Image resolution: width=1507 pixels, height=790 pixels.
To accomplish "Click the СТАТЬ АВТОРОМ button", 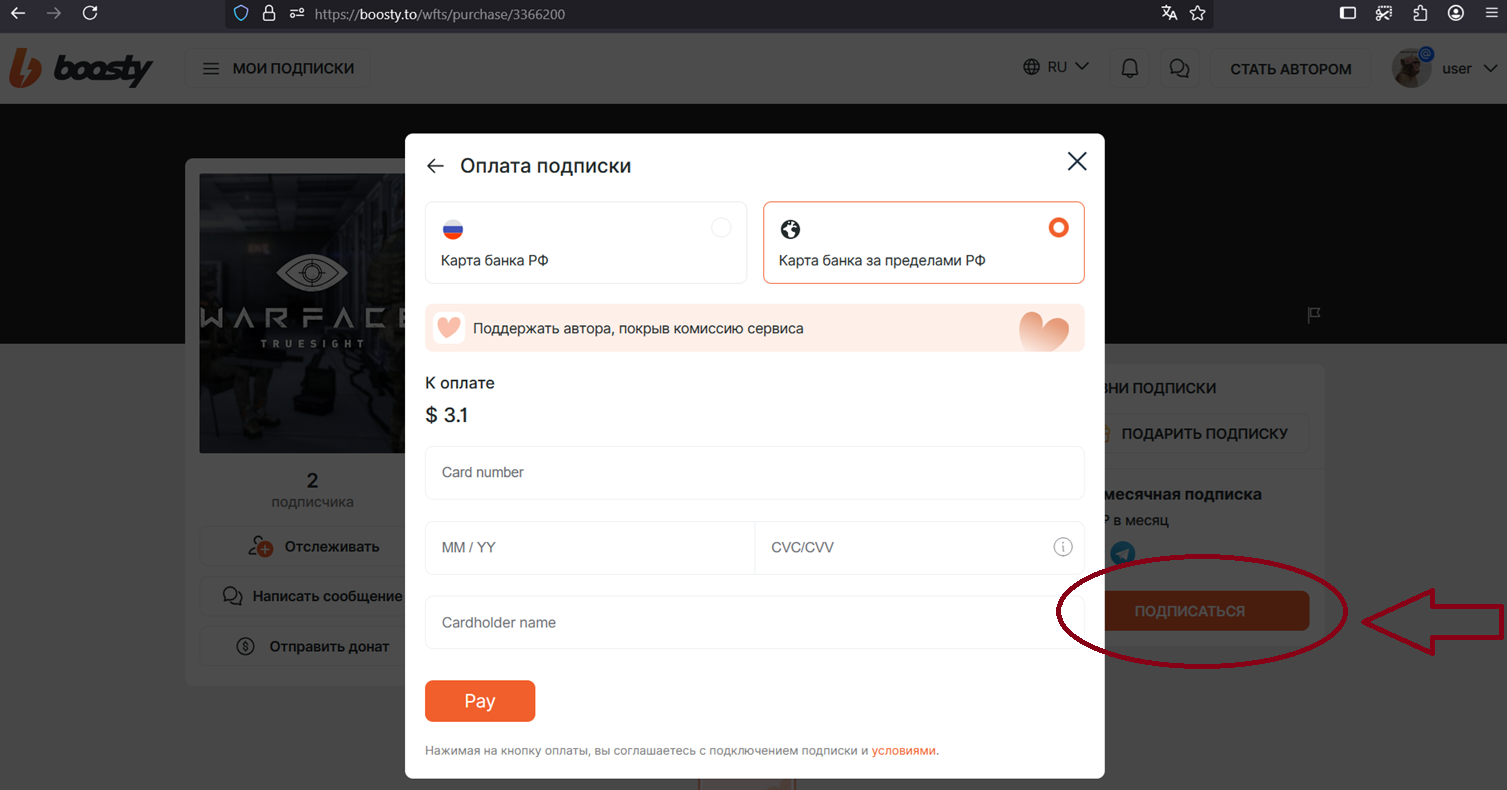I will (1290, 68).
